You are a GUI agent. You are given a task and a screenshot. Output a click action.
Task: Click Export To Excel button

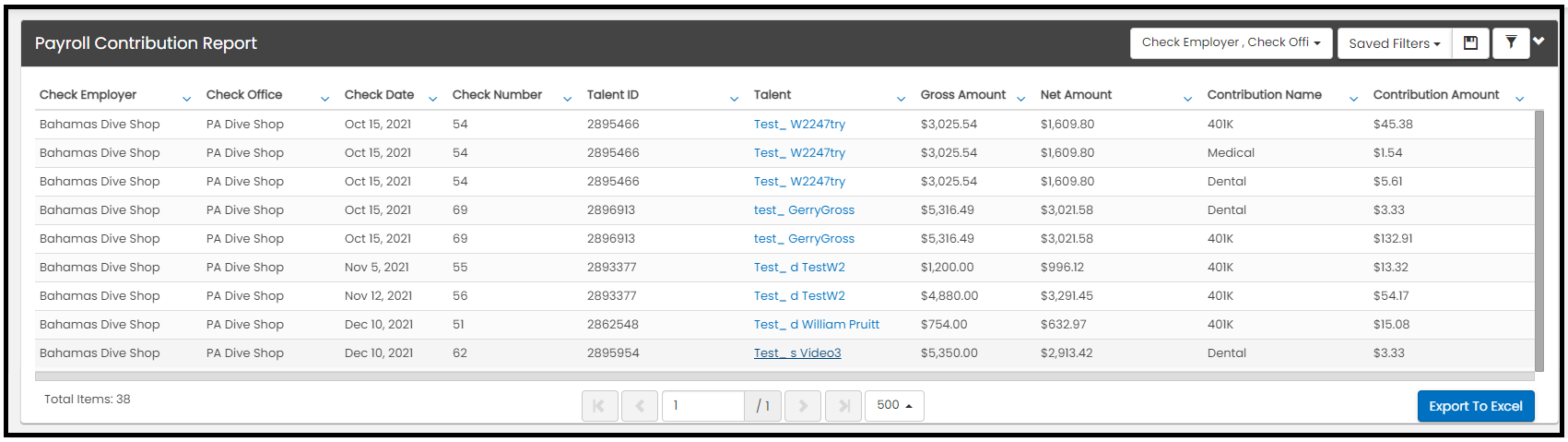pyautogui.click(x=1476, y=406)
